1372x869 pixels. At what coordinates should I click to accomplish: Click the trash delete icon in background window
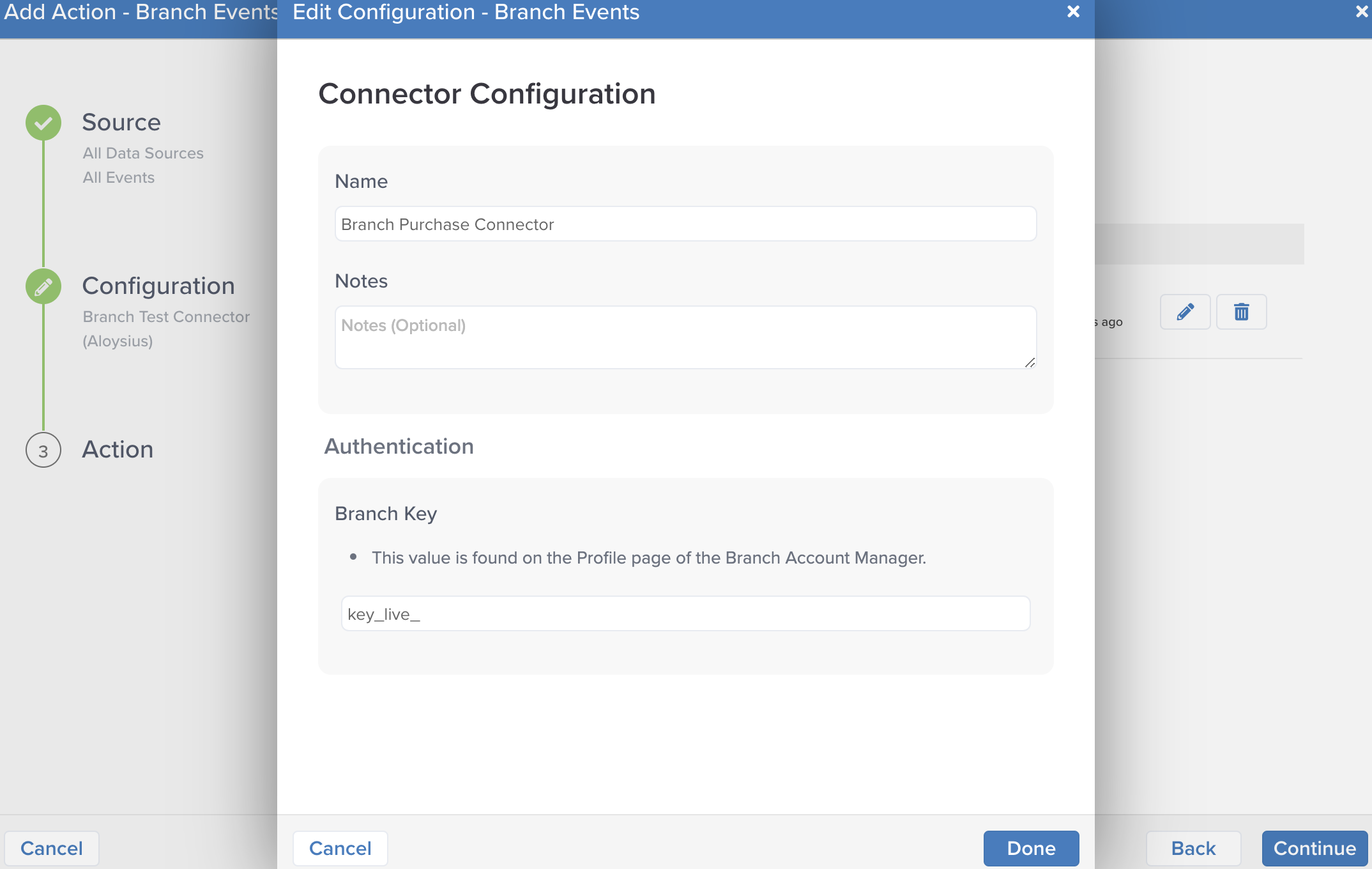1241,312
